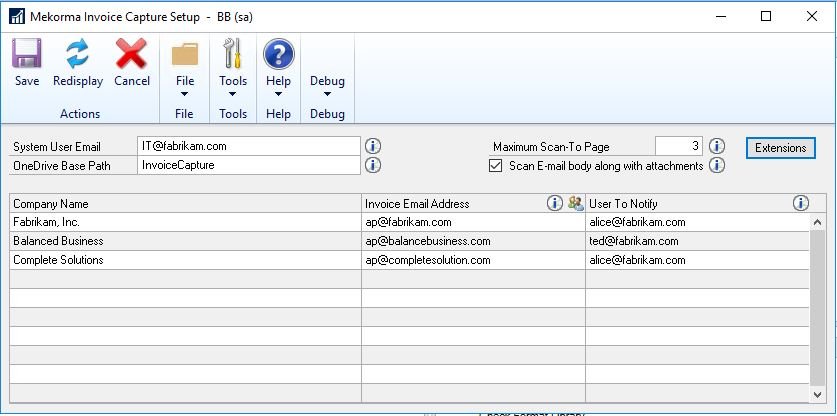Click info icon beside Maximum Scan-To Page
Image resolution: width=837 pixels, height=416 pixels.
(x=716, y=146)
